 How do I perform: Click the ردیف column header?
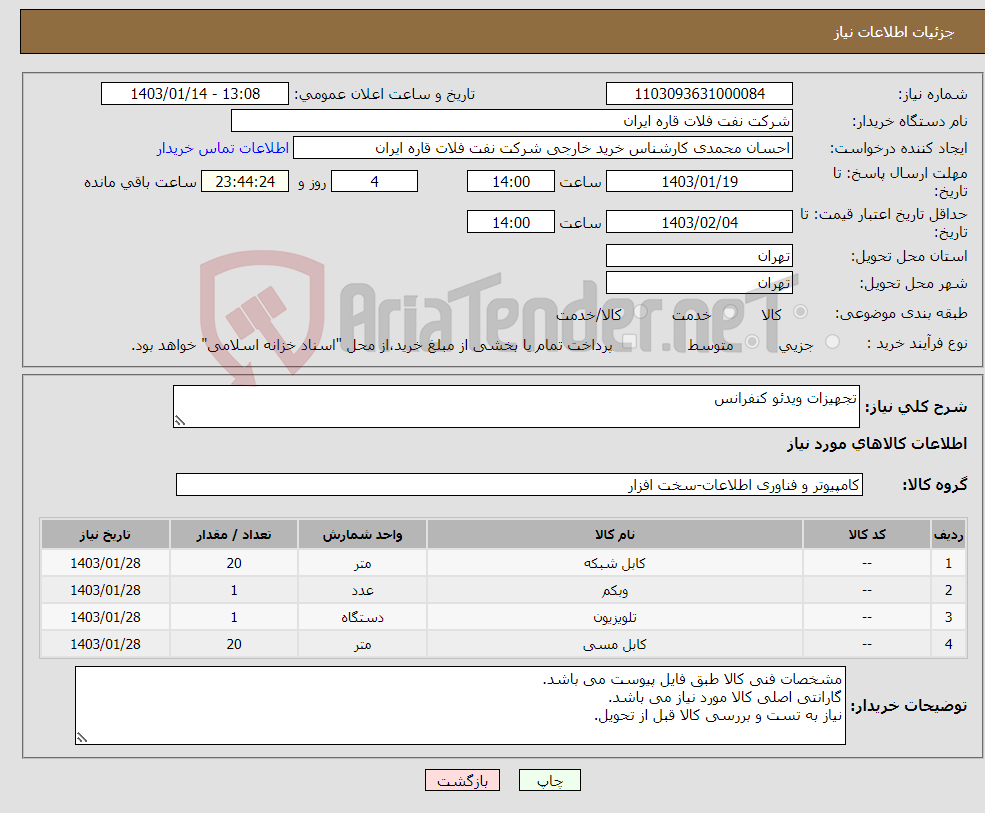(x=949, y=535)
